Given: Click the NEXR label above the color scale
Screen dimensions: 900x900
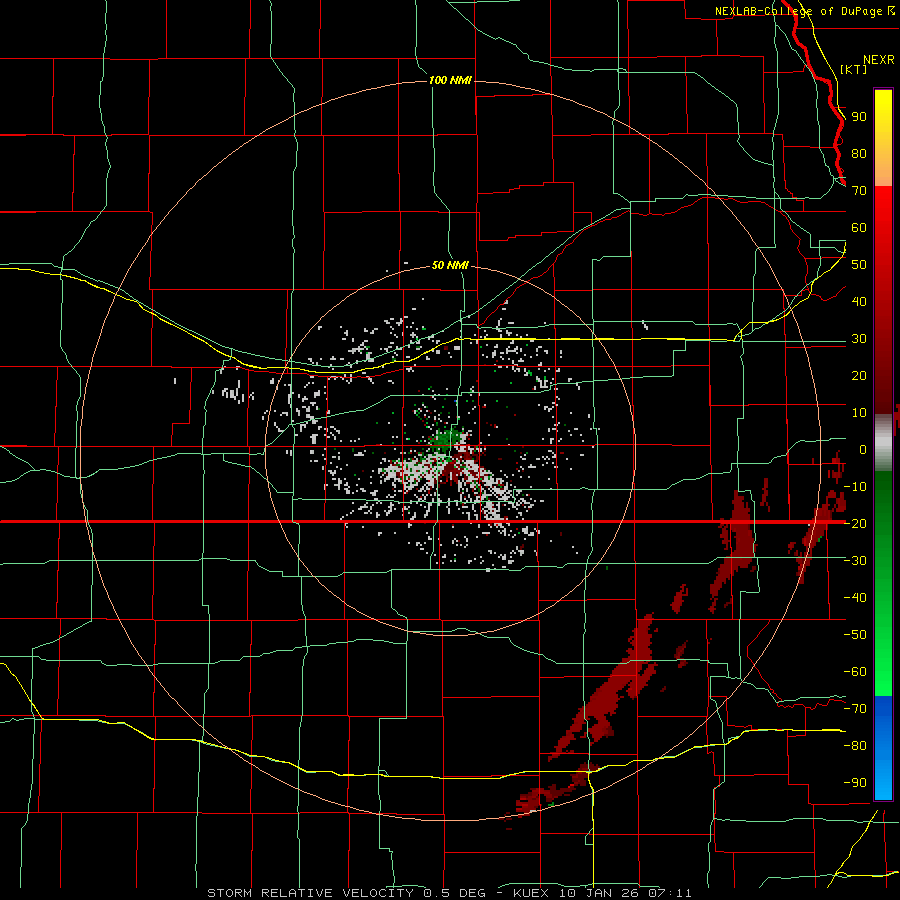Looking at the screenshot, I should click(879, 60).
